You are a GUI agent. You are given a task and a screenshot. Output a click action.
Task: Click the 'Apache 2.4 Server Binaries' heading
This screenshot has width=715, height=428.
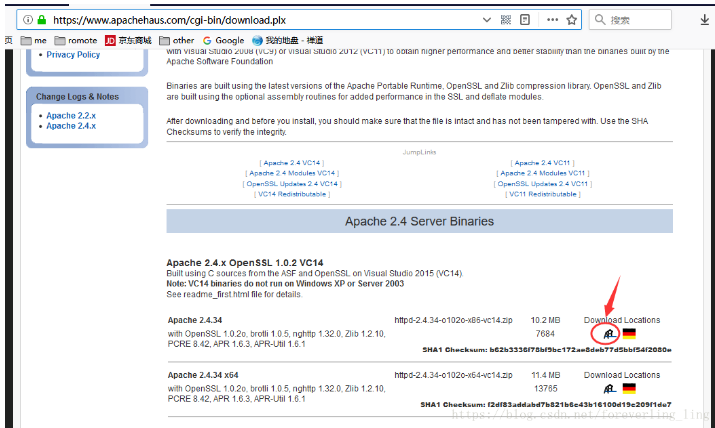[419, 222]
